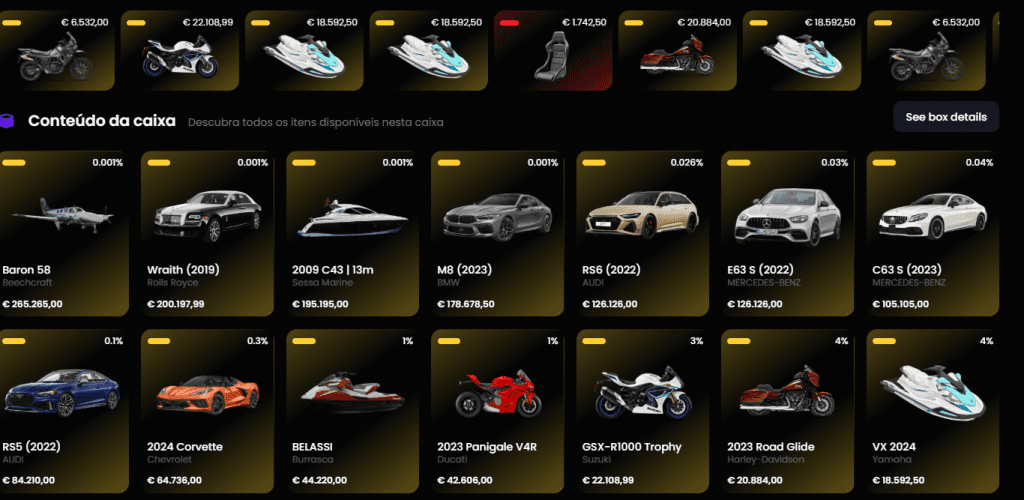Choose the 2009 C43 Sessa Marine yacht
1024x500 pixels.
point(353,234)
